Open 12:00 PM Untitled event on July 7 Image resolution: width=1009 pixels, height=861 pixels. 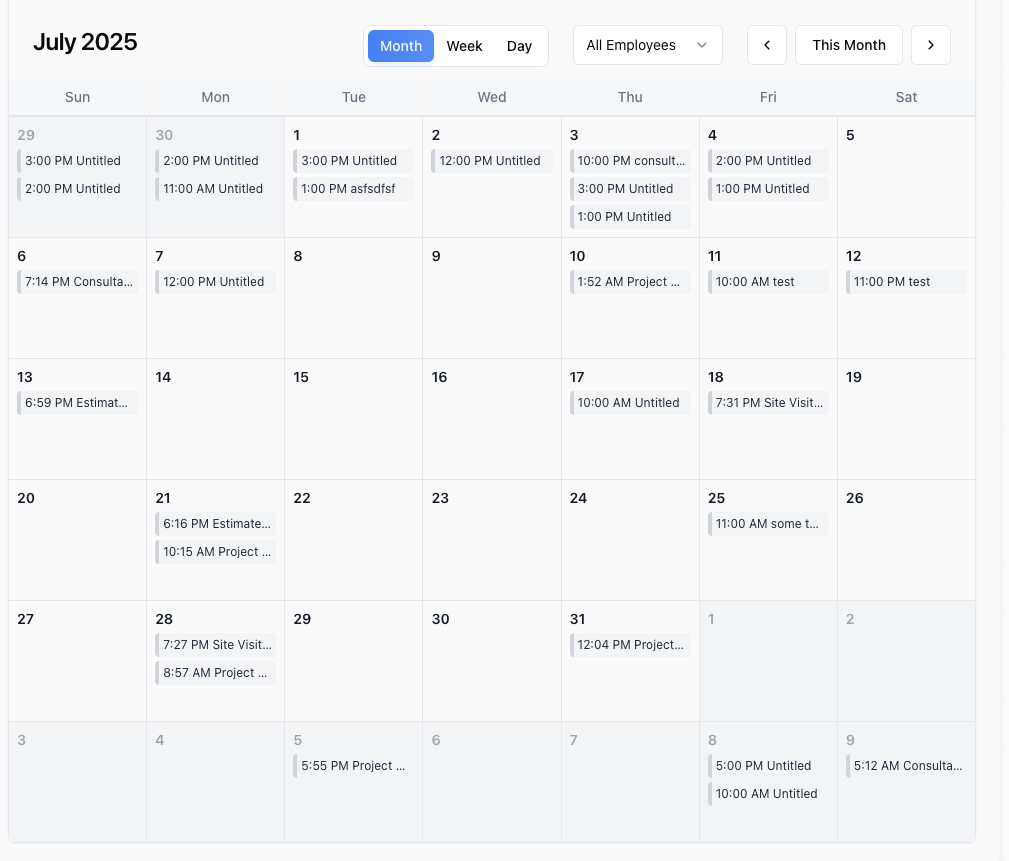(216, 282)
